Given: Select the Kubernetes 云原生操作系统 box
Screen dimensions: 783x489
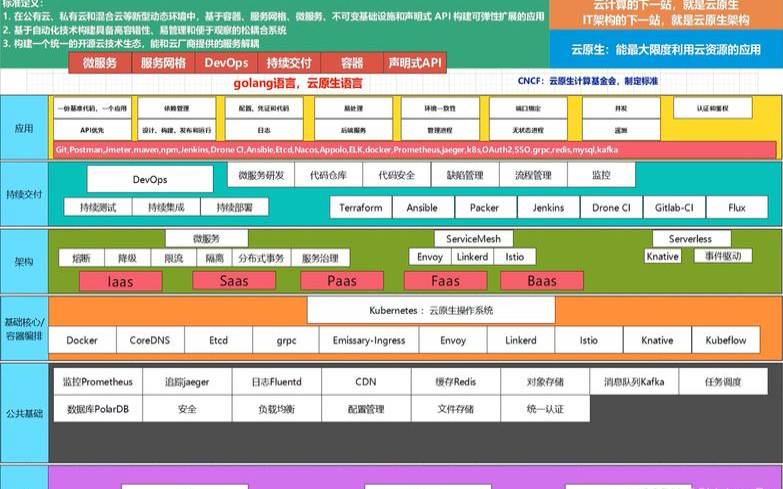Looking at the screenshot, I should pos(431,311).
